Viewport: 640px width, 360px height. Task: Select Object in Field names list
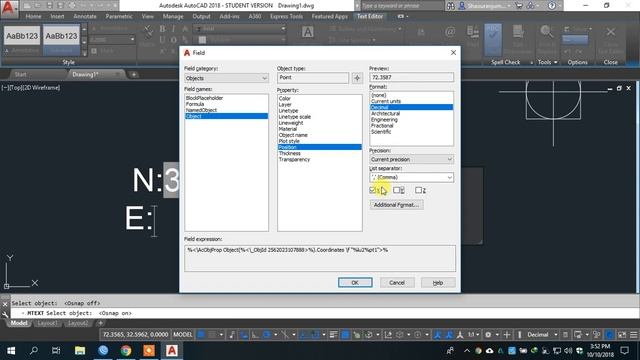(227, 116)
